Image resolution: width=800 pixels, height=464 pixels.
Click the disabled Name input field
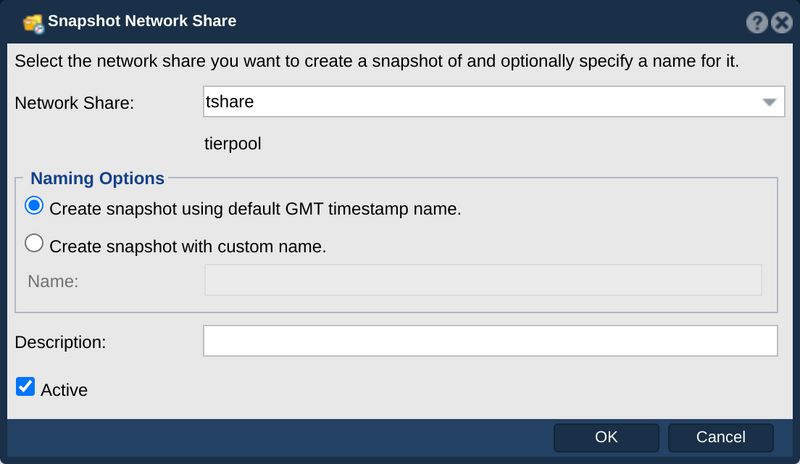[483, 280]
